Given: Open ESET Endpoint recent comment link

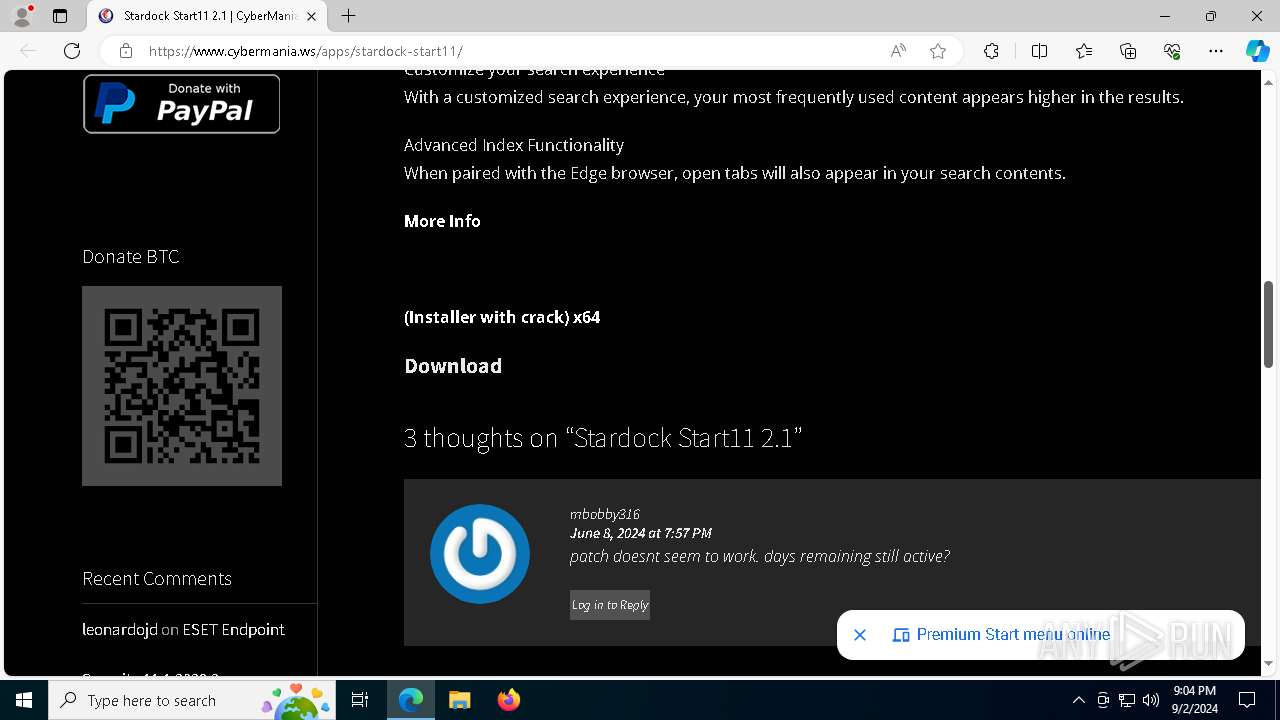Looking at the screenshot, I should pos(234,629).
